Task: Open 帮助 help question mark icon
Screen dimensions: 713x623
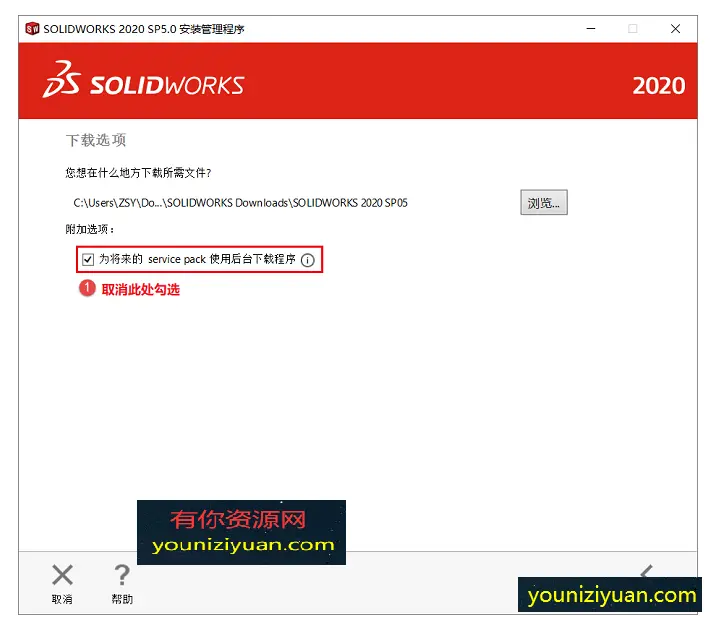Action: pos(122,575)
